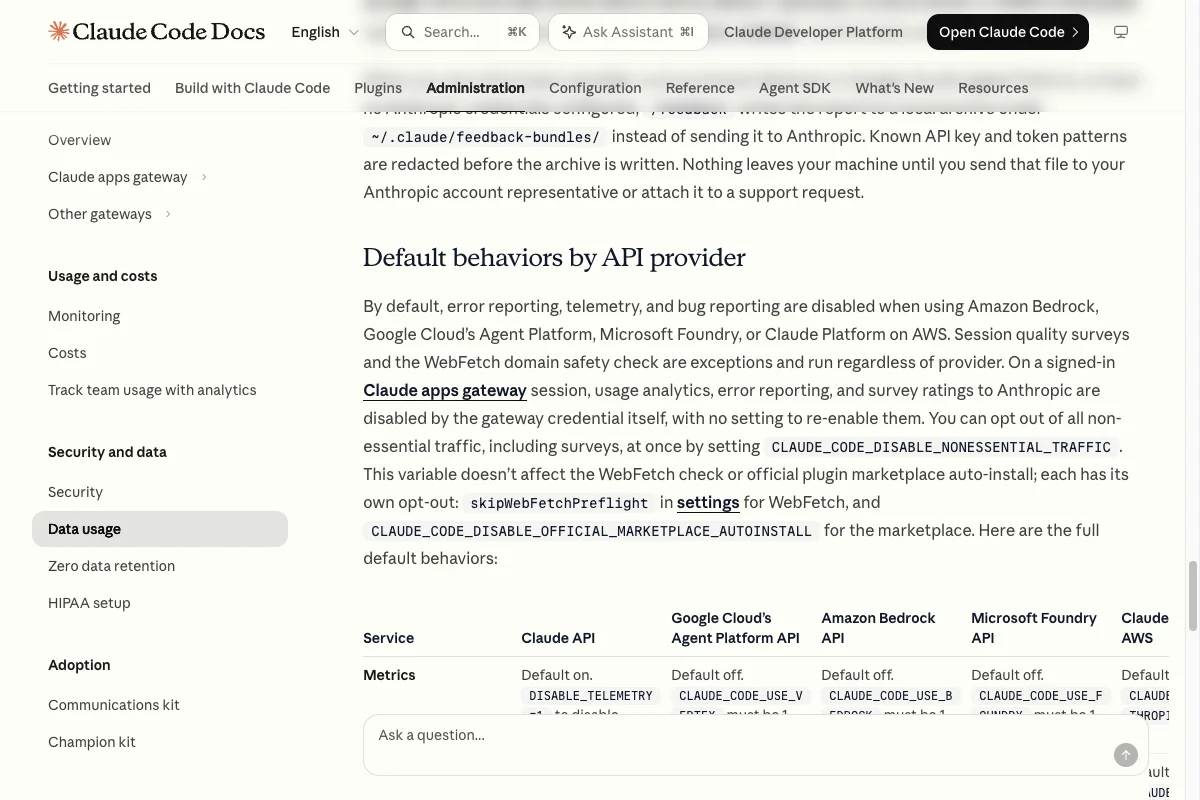
Task: Open the Reference tab
Action: [x=700, y=88]
